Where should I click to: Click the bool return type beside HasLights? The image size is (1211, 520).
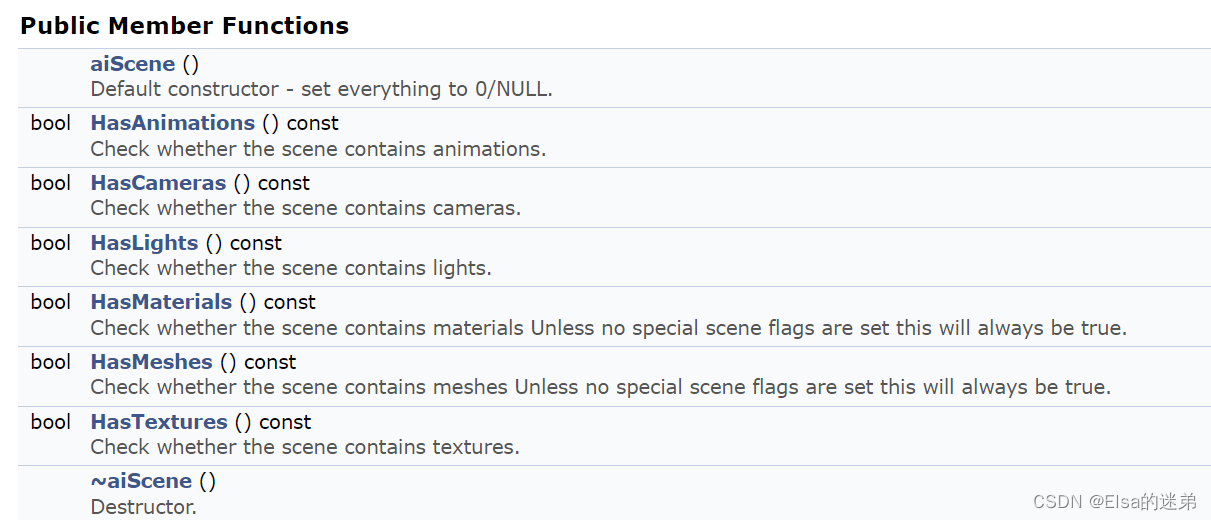[51, 243]
